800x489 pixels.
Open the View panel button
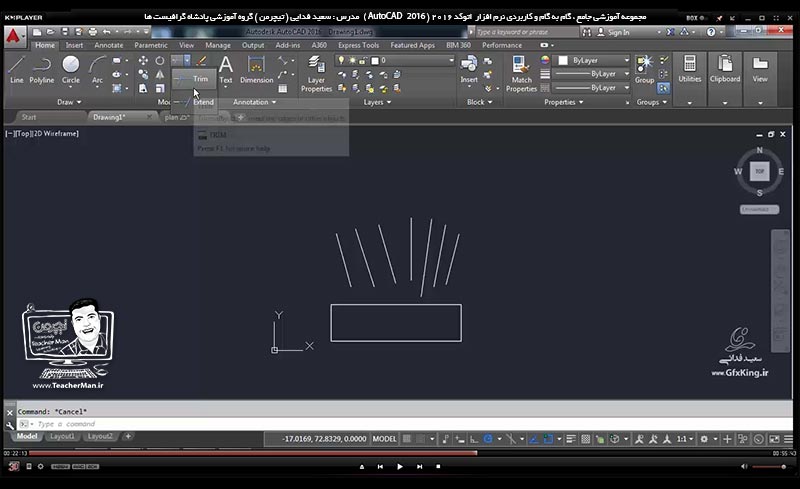[760, 69]
